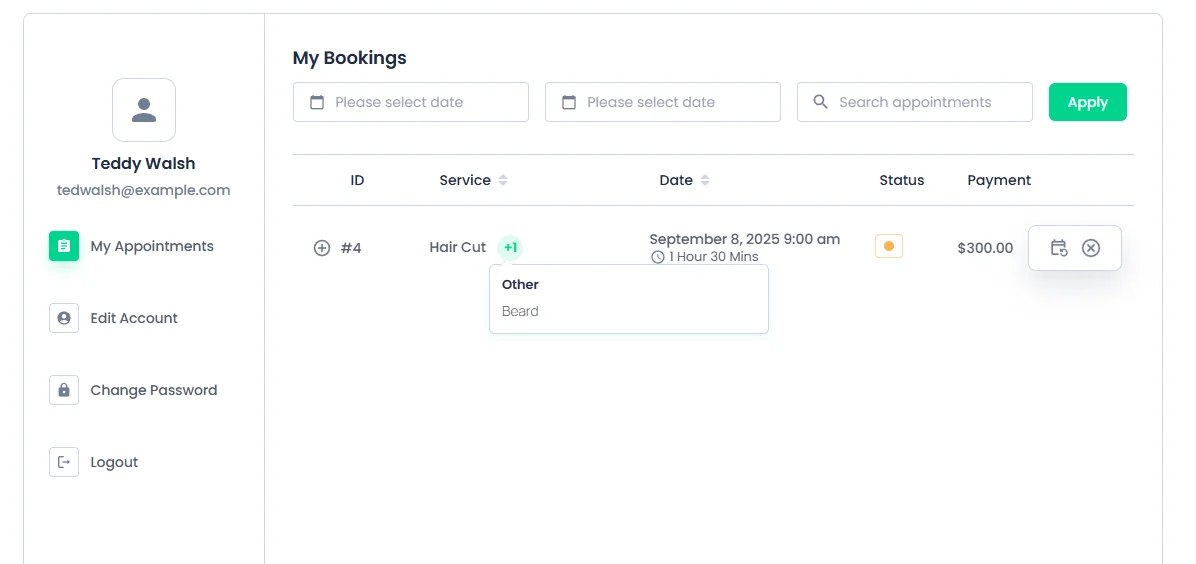This screenshot has width=1196, height=564.
Task: Cancel booking #4 with the X icon
Action: coord(1091,248)
